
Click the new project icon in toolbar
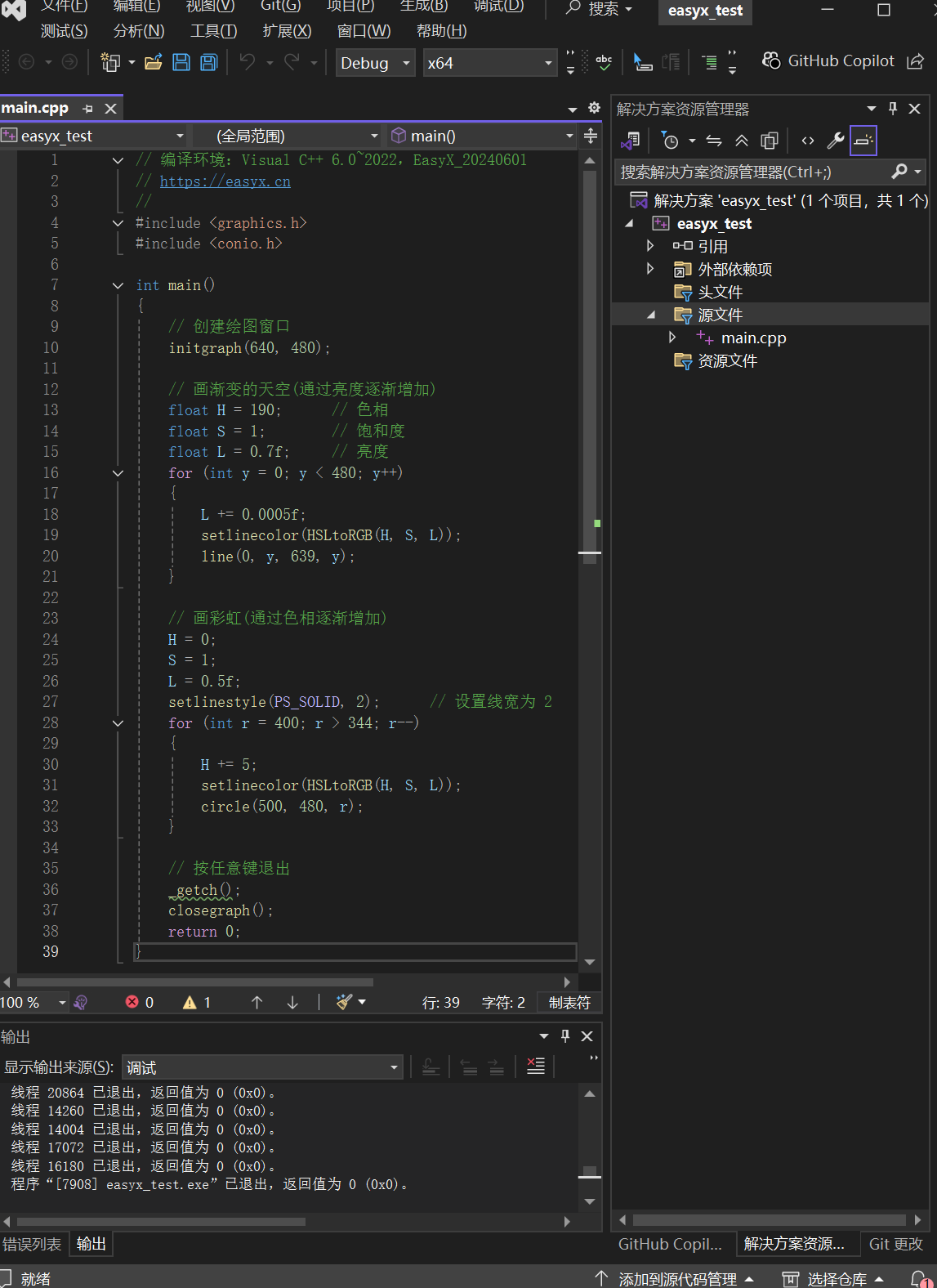[x=110, y=63]
